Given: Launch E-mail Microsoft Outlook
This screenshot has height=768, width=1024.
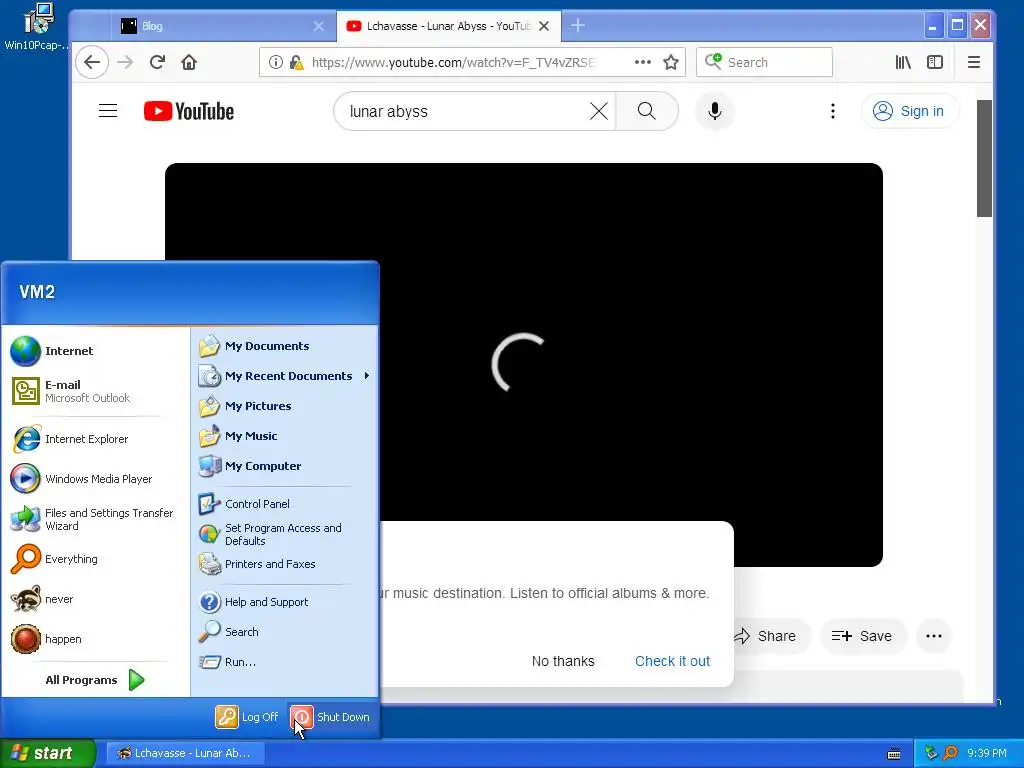Looking at the screenshot, I should [x=71, y=391].
